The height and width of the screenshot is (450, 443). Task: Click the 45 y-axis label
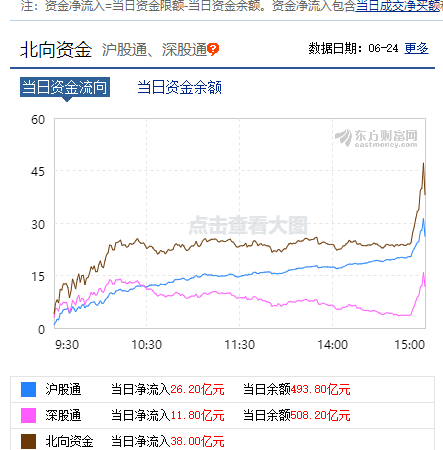tap(38, 172)
